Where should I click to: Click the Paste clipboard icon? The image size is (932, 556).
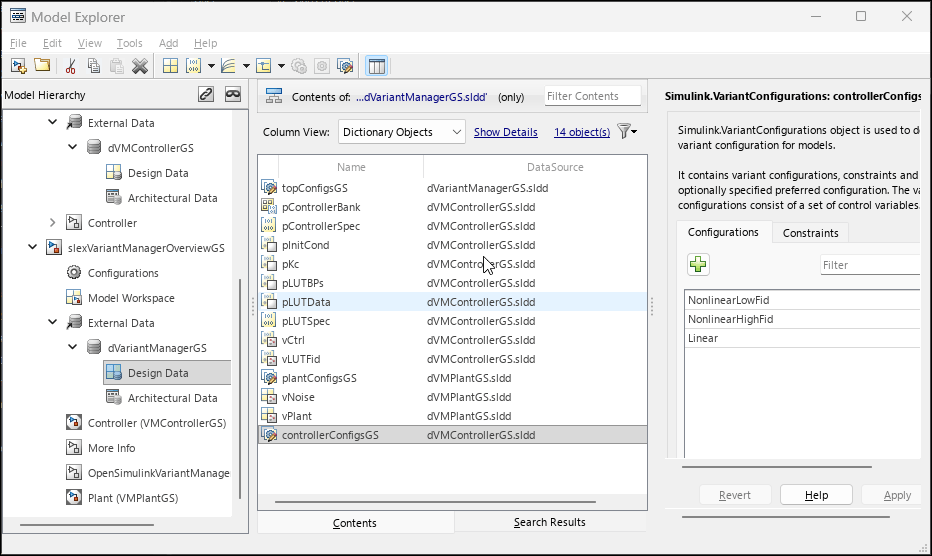(116, 66)
